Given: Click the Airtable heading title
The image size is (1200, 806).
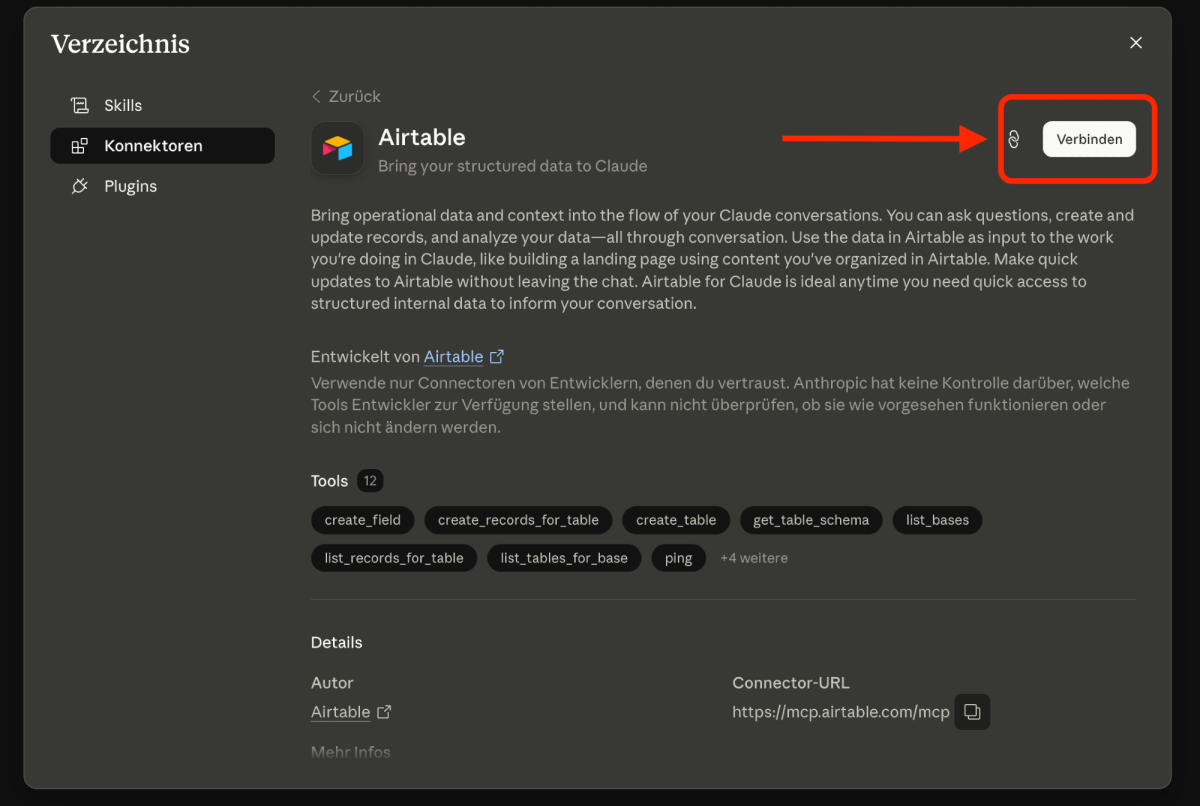Looking at the screenshot, I should tap(422, 137).
